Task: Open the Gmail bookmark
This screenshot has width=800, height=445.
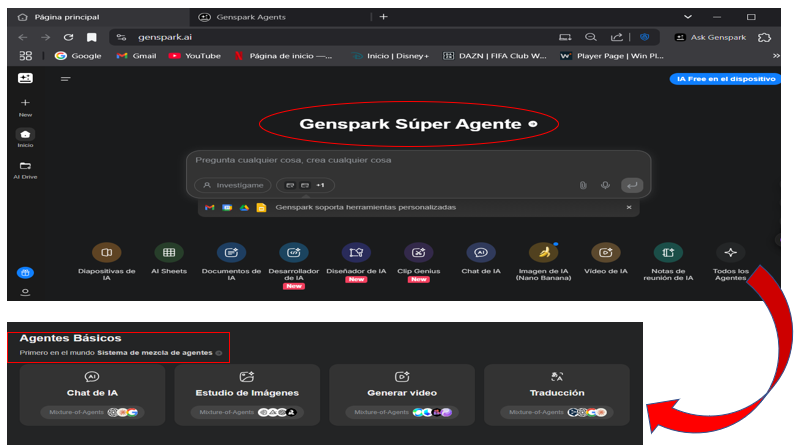Action: [x=136, y=56]
